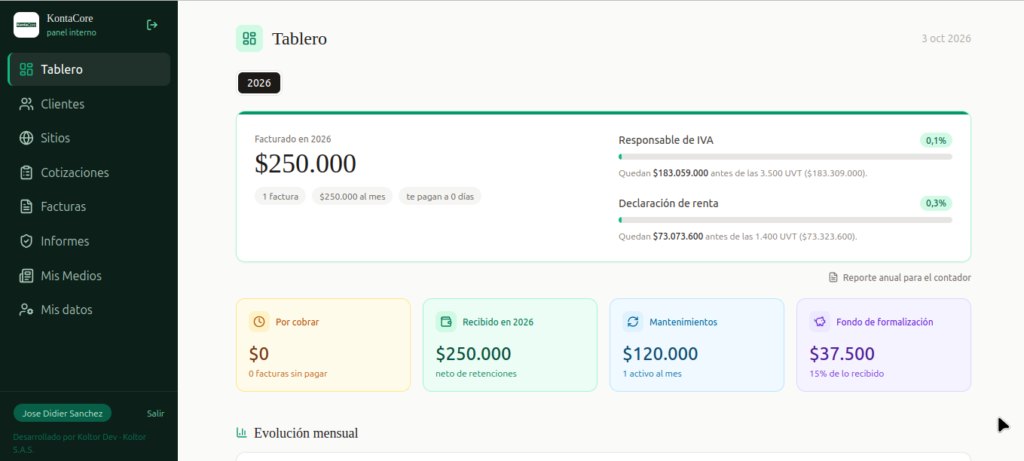
Task: Click the '3 oct 2026' date
Action: point(946,39)
